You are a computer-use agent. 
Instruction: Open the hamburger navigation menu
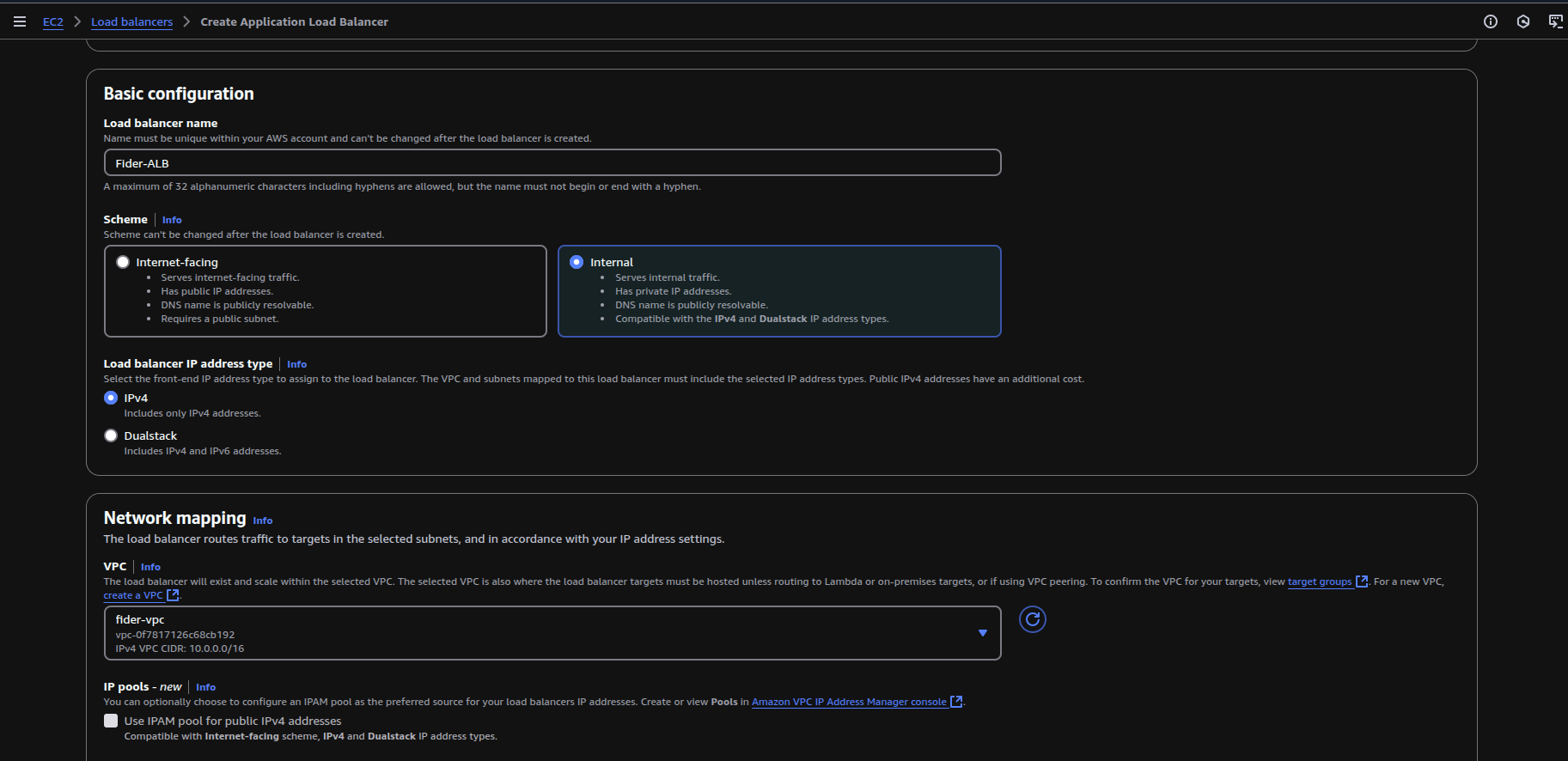click(20, 21)
